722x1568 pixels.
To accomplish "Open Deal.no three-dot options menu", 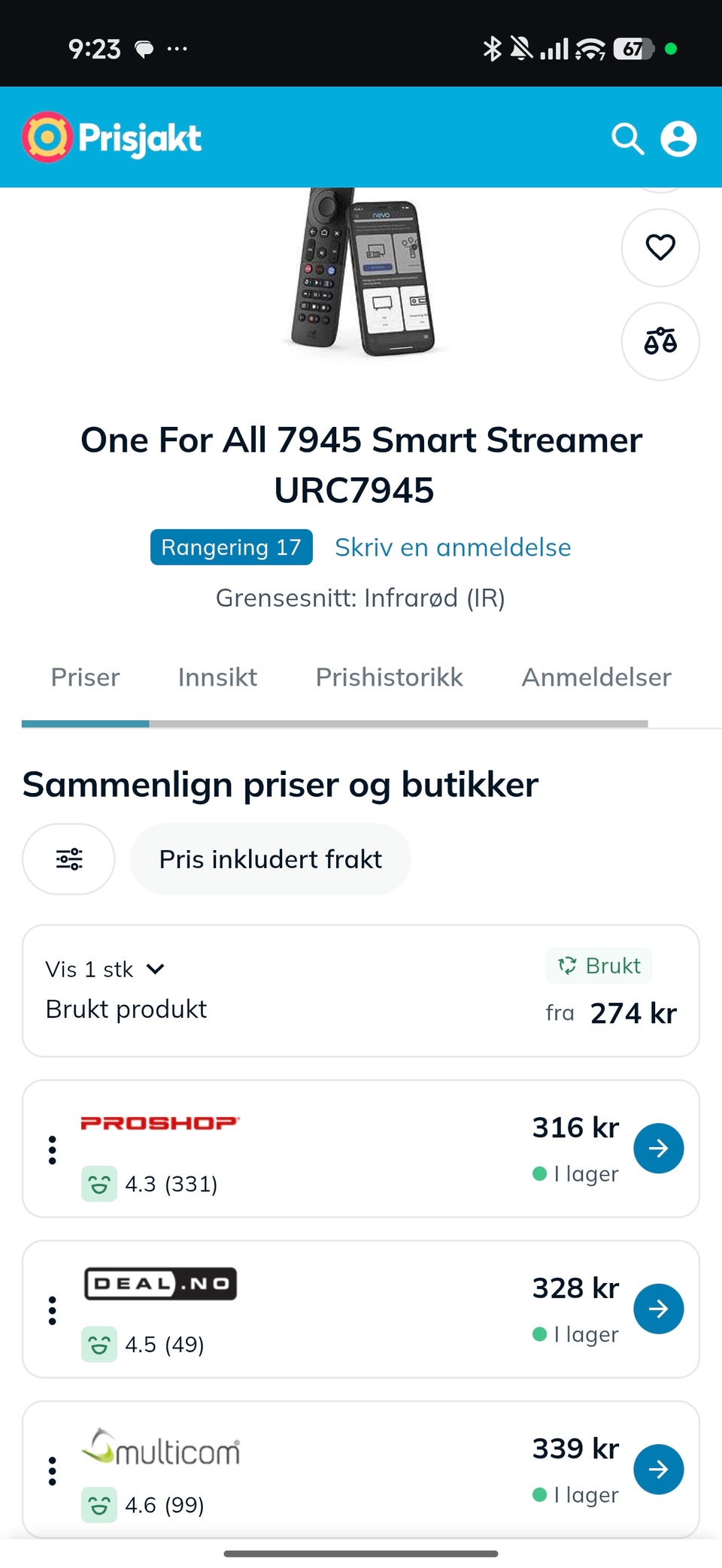I will coord(52,1310).
